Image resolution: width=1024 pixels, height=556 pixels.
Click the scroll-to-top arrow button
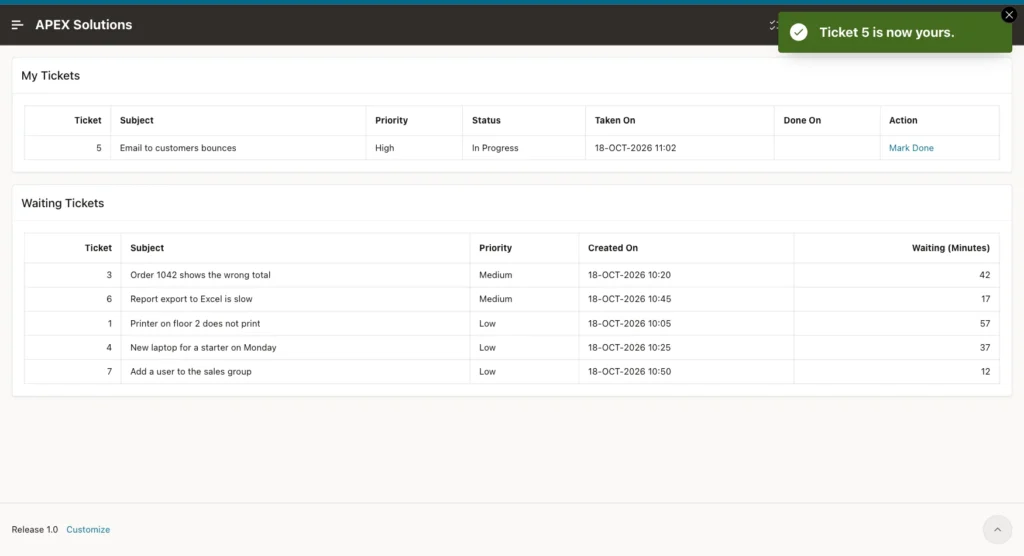(x=997, y=530)
